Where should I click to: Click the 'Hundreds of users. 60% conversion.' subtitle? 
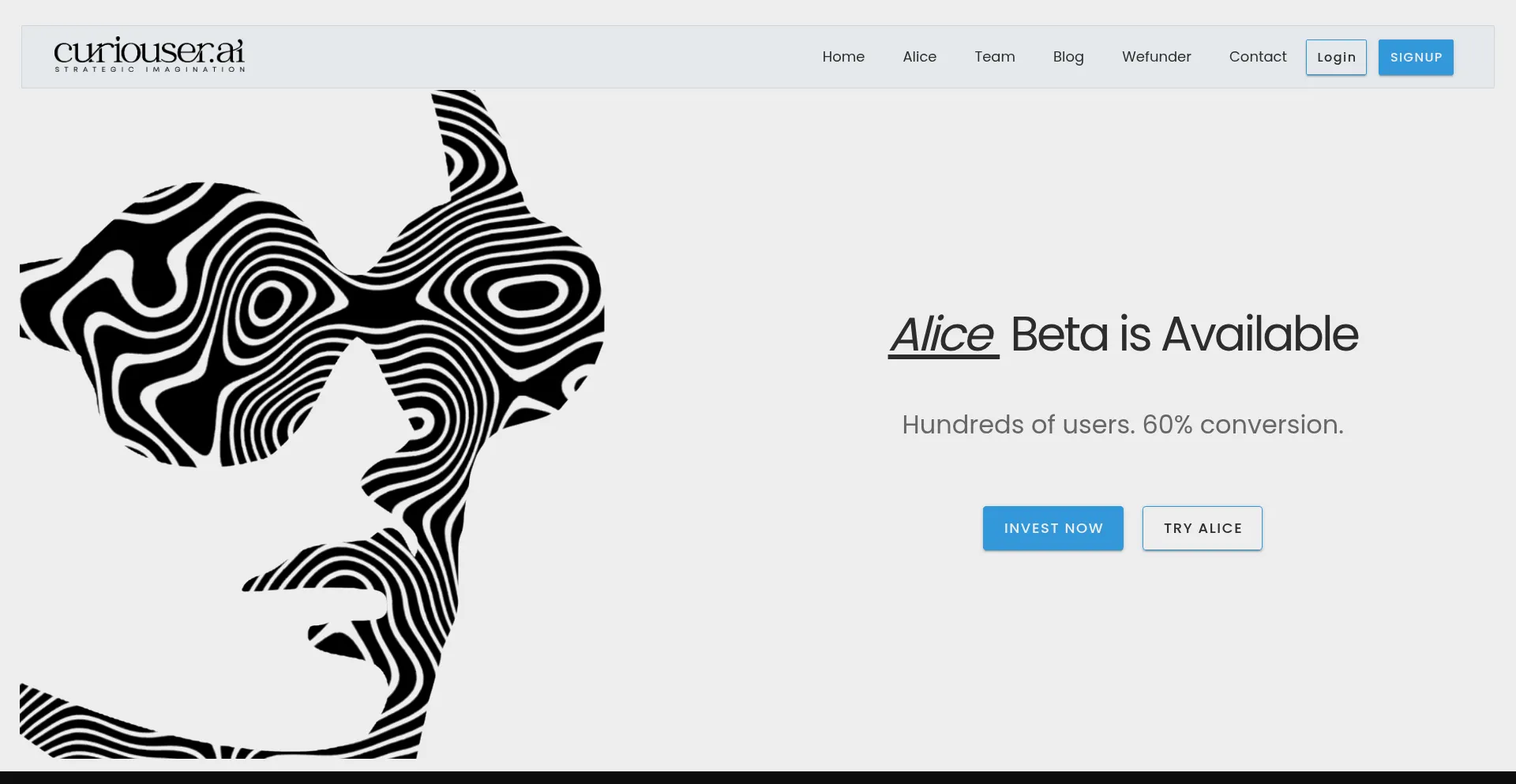pos(1122,425)
